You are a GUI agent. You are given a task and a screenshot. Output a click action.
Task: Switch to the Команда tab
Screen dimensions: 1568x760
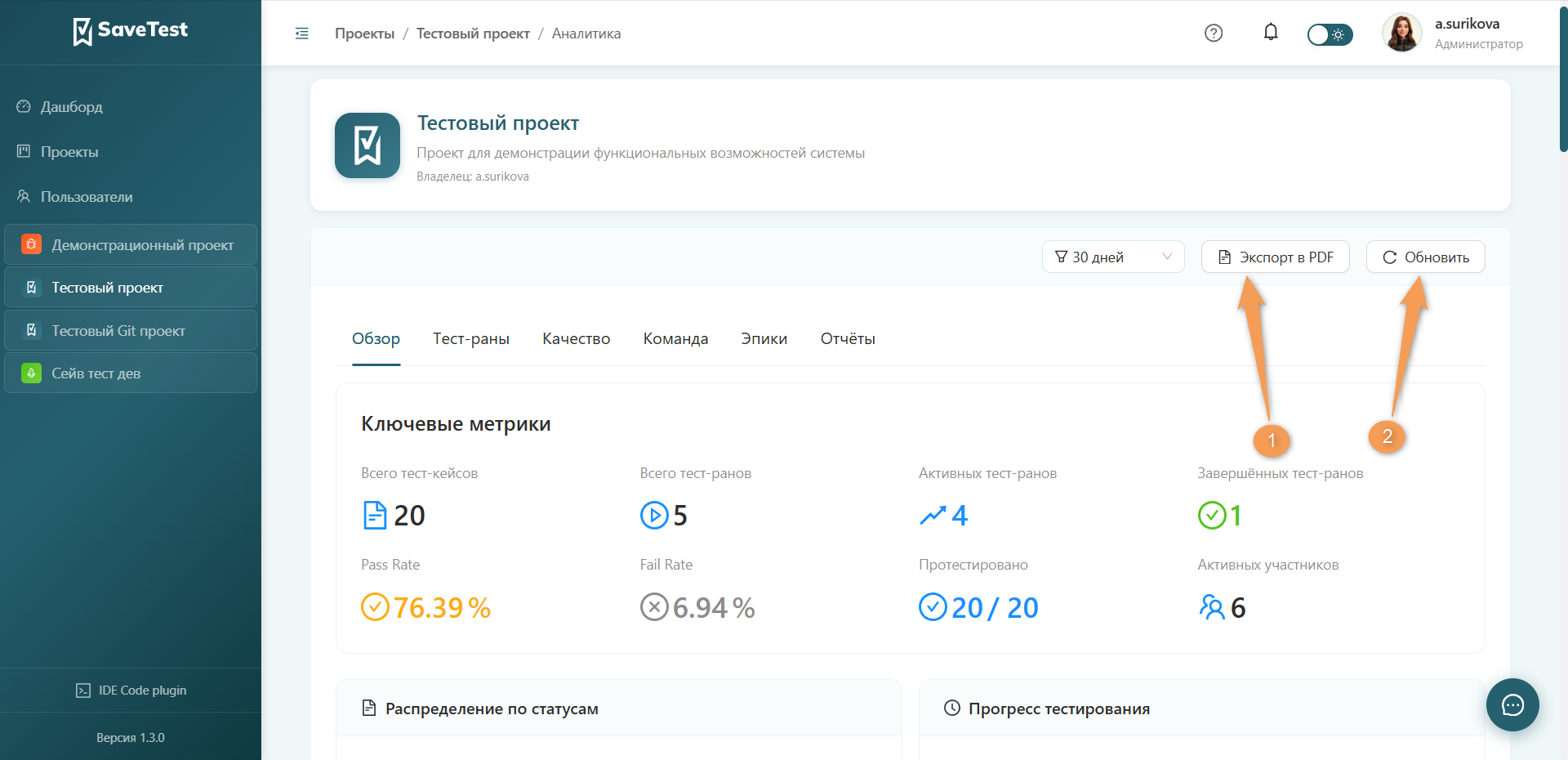tap(675, 338)
